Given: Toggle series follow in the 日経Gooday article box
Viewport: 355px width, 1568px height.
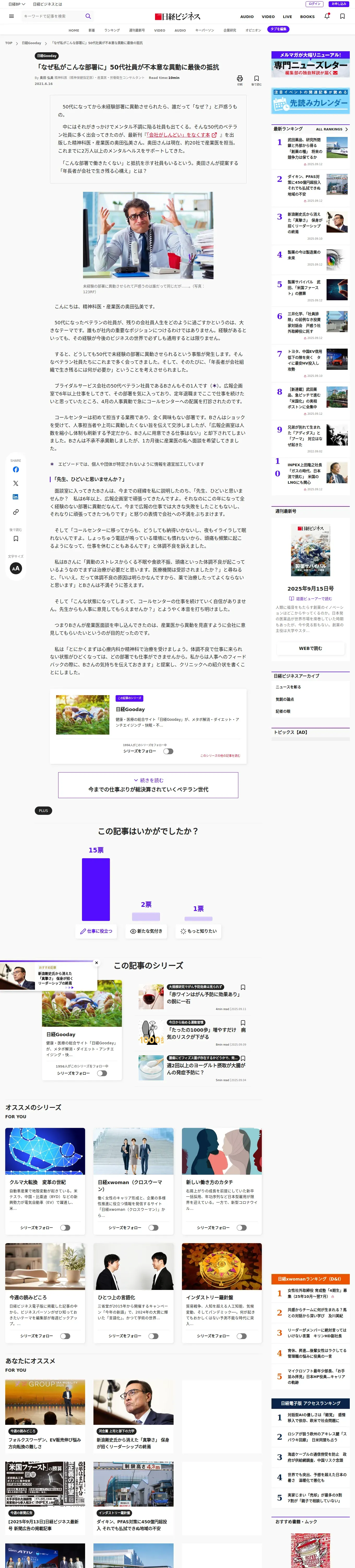Looking at the screenshot, I should coord(168,751).
